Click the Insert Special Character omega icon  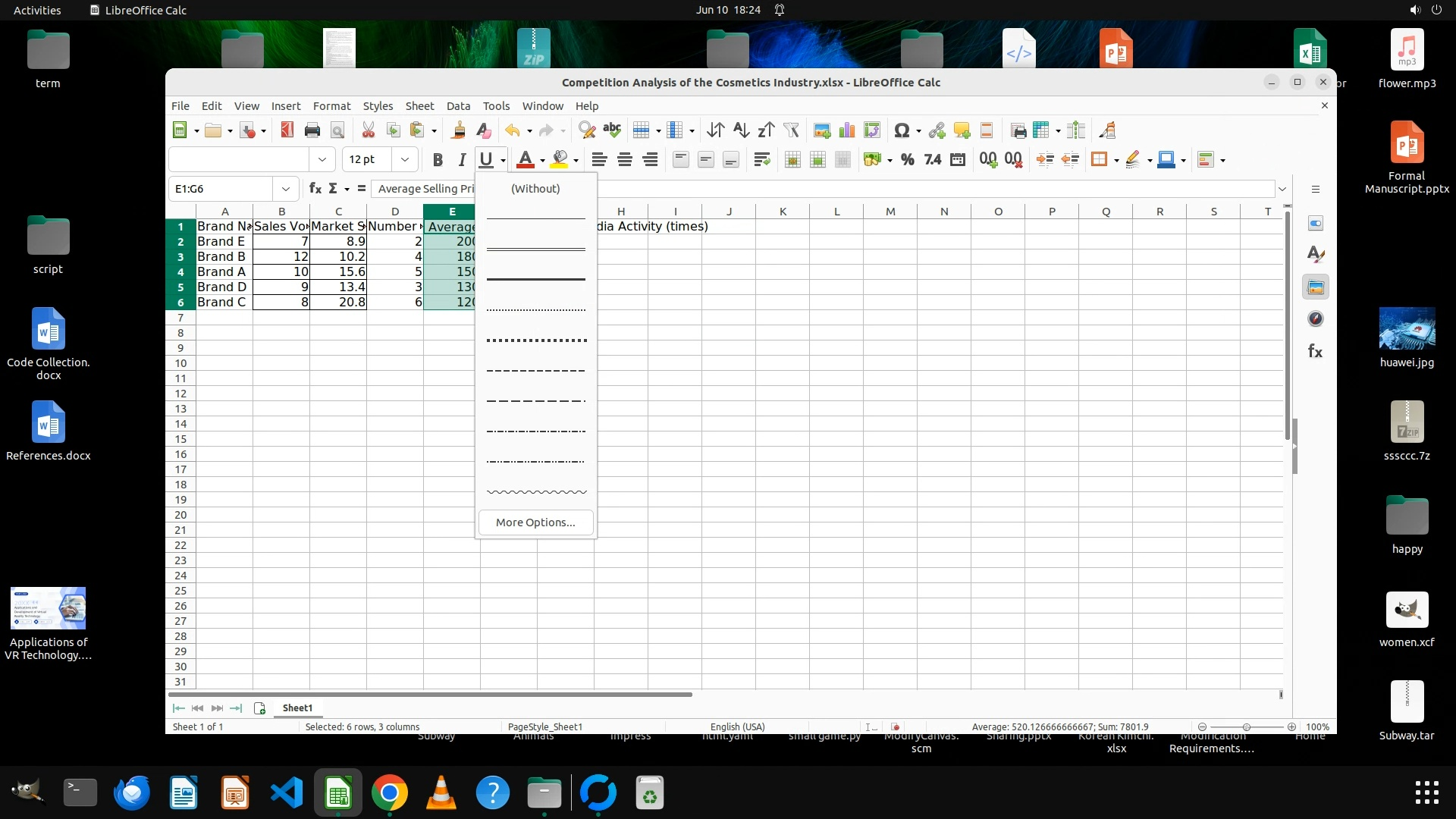(901, 130)
